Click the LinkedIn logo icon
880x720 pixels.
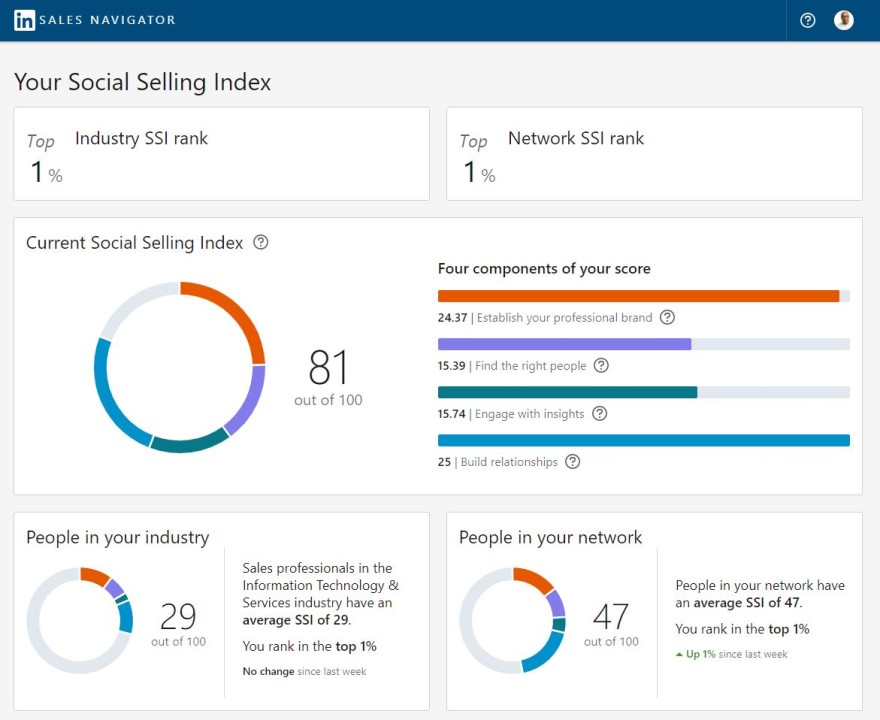24,20
